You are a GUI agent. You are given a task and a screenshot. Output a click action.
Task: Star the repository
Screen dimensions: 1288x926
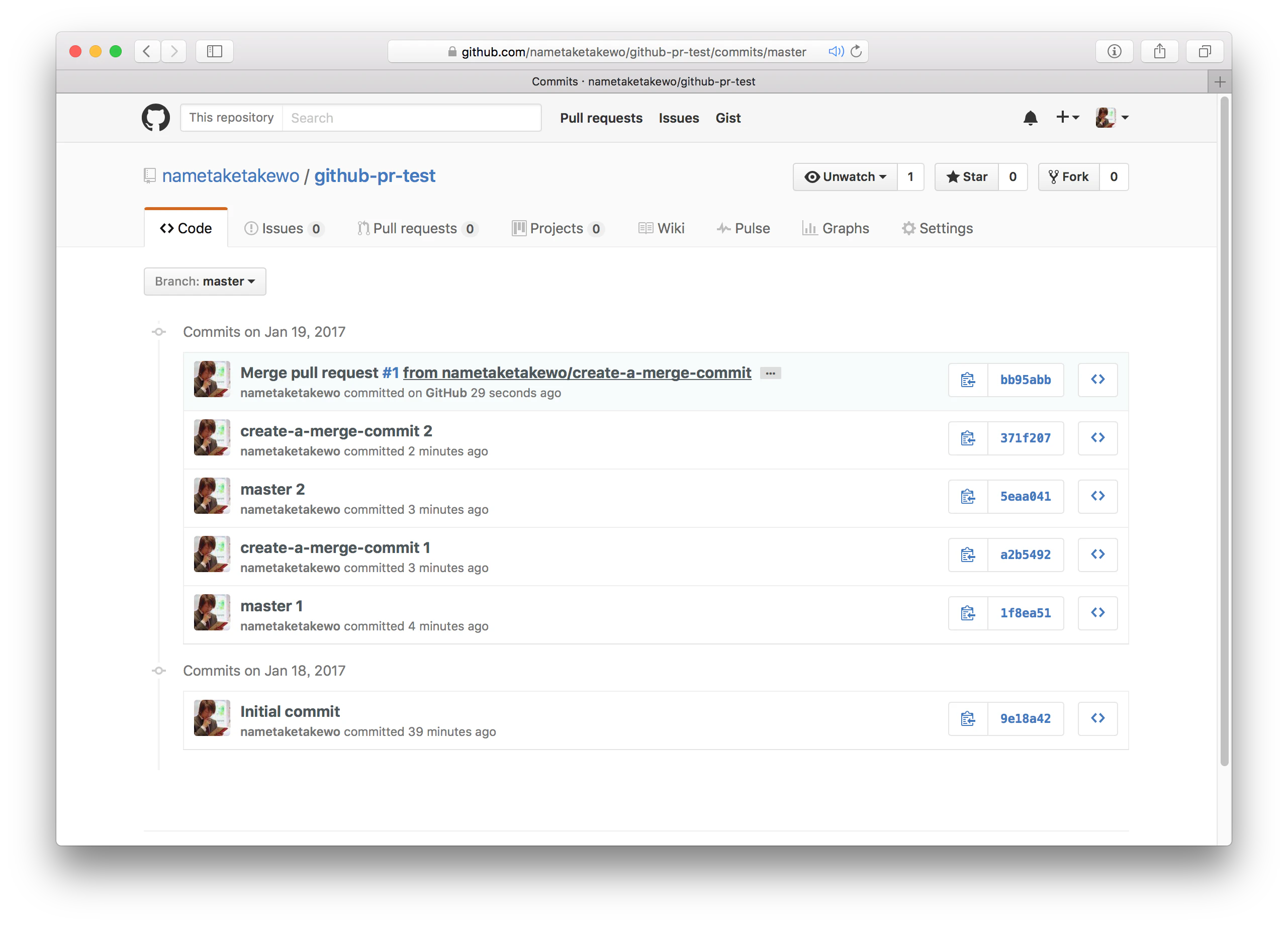[x=967, y=177]
